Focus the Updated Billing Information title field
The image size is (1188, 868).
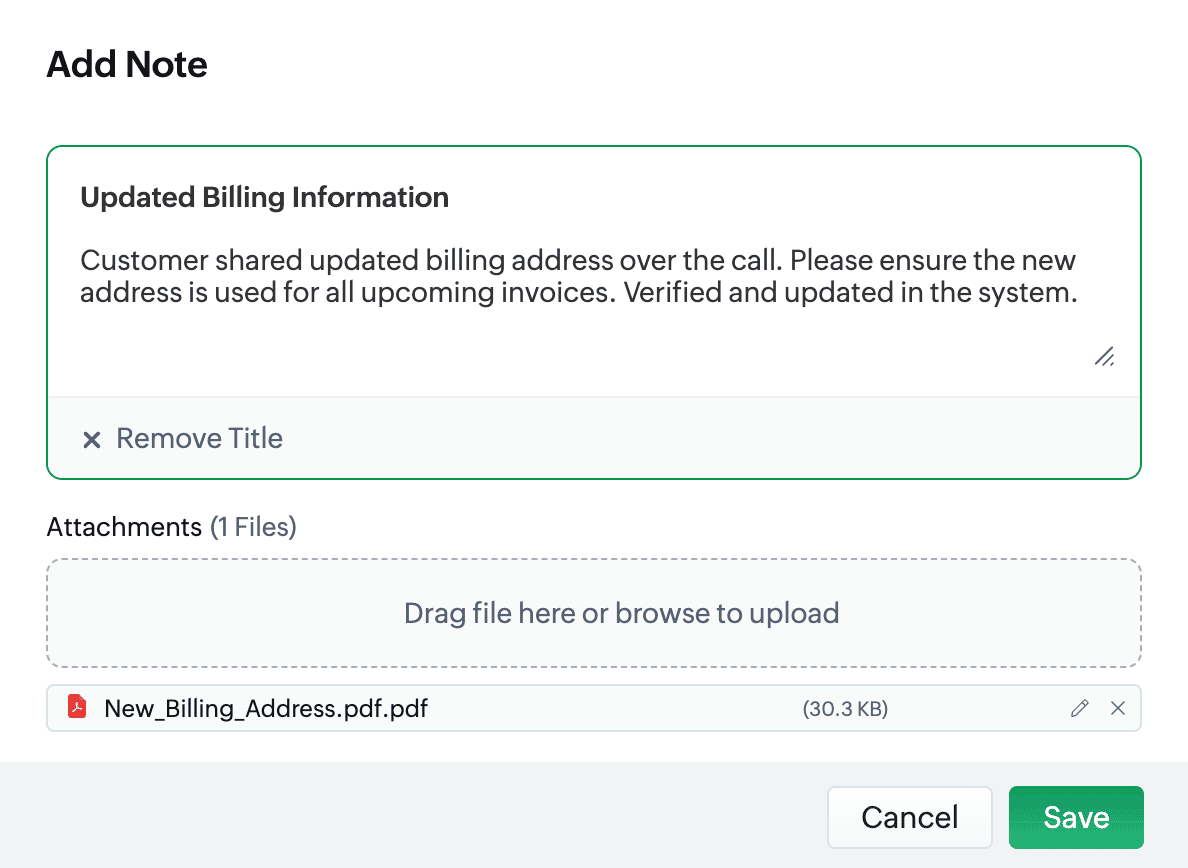tap(264, 198)
